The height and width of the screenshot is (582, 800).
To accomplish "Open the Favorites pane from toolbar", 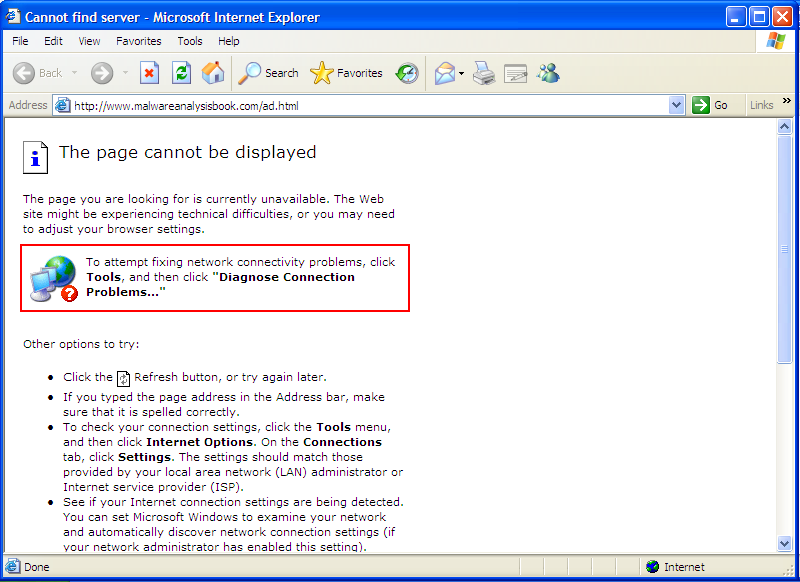I will point(347,73).
